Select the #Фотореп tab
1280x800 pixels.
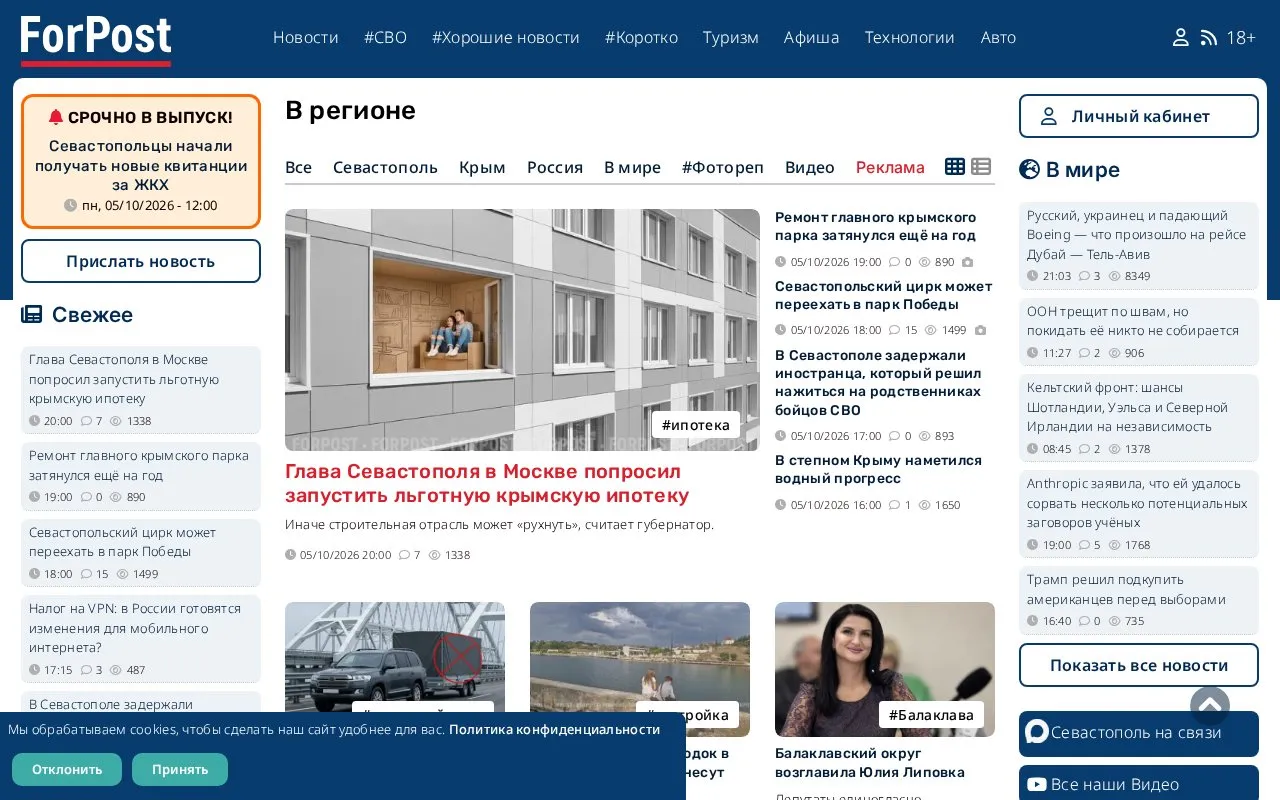(x=723, y=167)
